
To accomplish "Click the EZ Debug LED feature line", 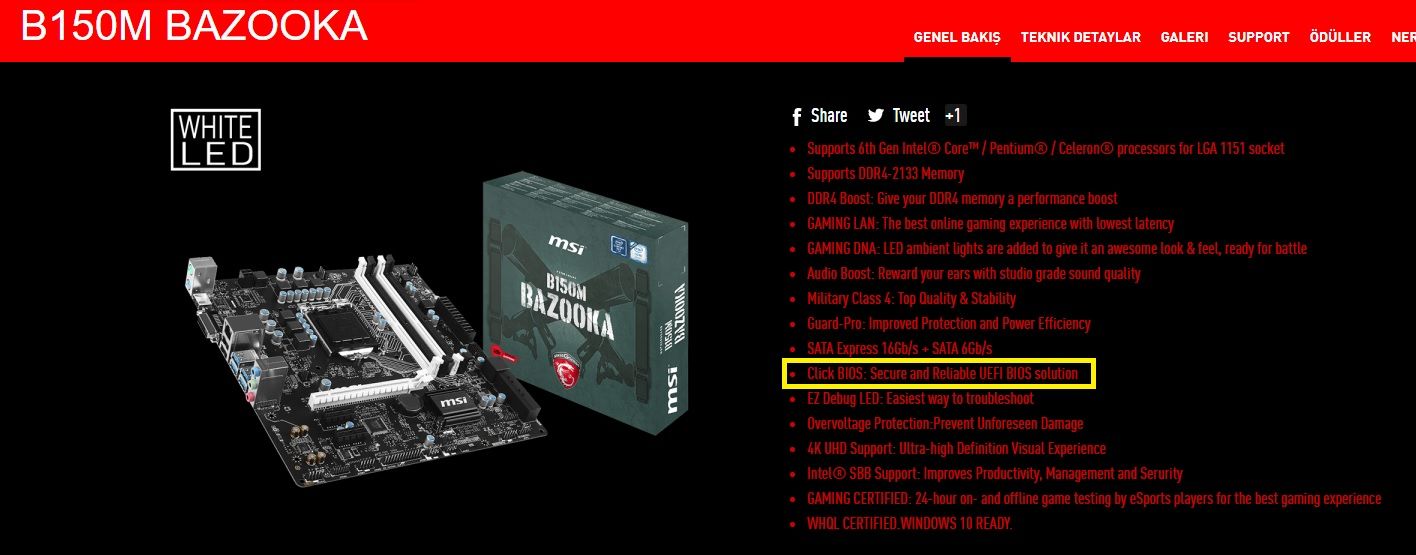I will (x=920, y=399).
